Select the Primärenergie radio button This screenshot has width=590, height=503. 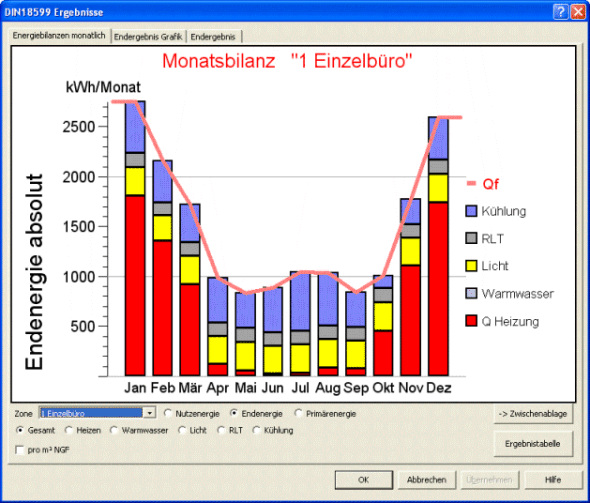298,413
